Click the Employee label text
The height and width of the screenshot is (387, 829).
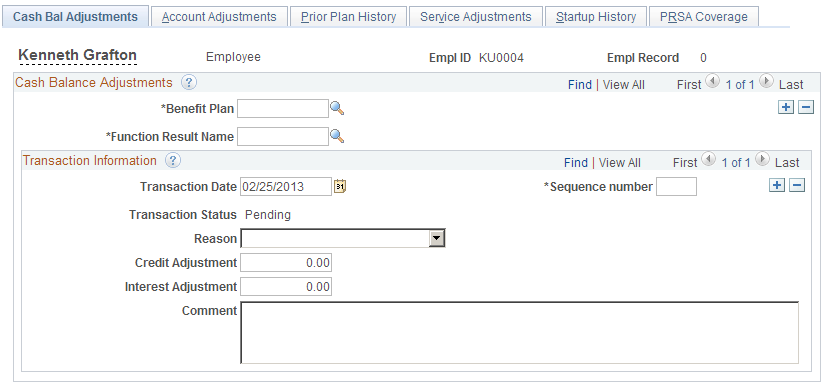pyautogui.click(x=233, y=57)
